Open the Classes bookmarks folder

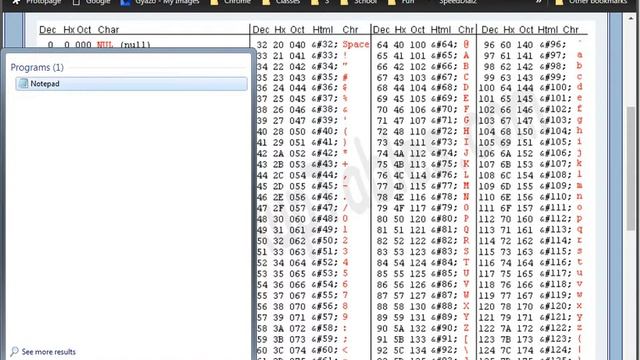[281, 2]
